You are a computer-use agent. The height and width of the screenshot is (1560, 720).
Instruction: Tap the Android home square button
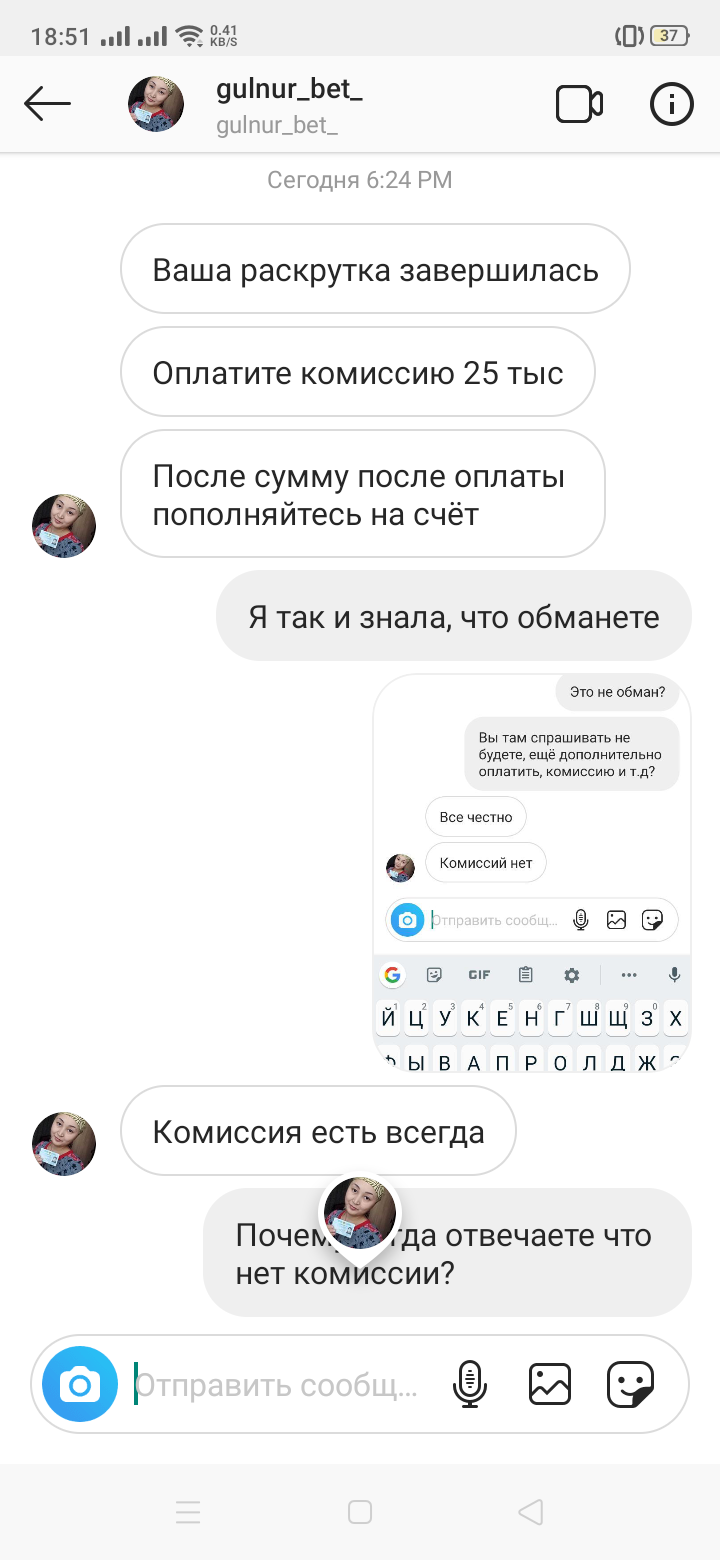360,1512
